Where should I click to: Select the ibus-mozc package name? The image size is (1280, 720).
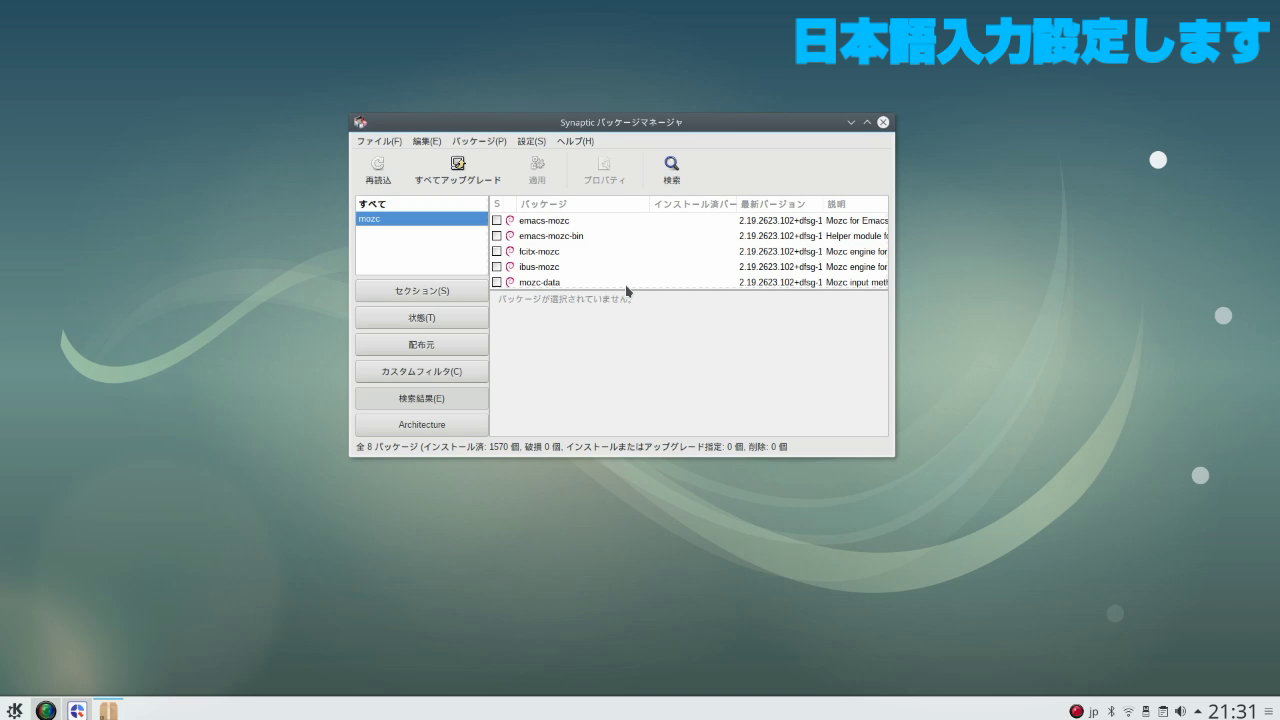539,267
